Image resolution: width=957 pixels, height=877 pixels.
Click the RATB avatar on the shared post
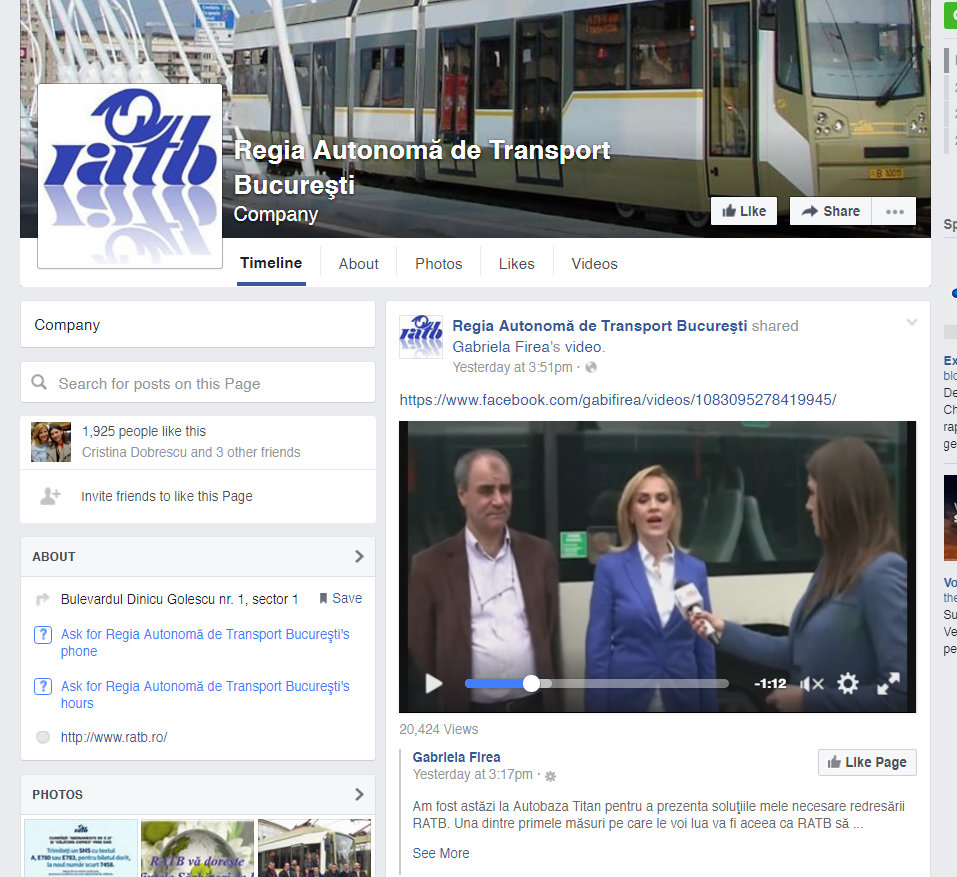(421, 336)
